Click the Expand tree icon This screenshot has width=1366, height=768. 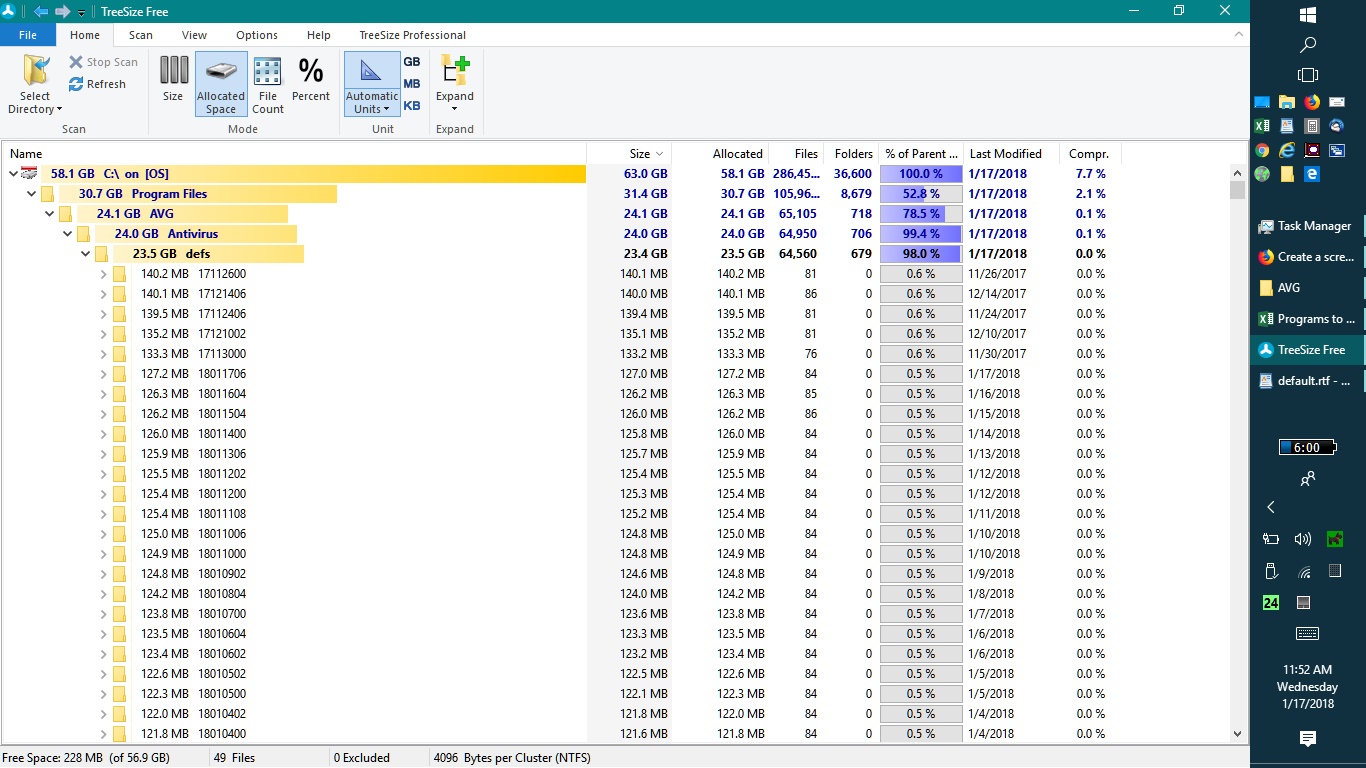tap(455, 72)
